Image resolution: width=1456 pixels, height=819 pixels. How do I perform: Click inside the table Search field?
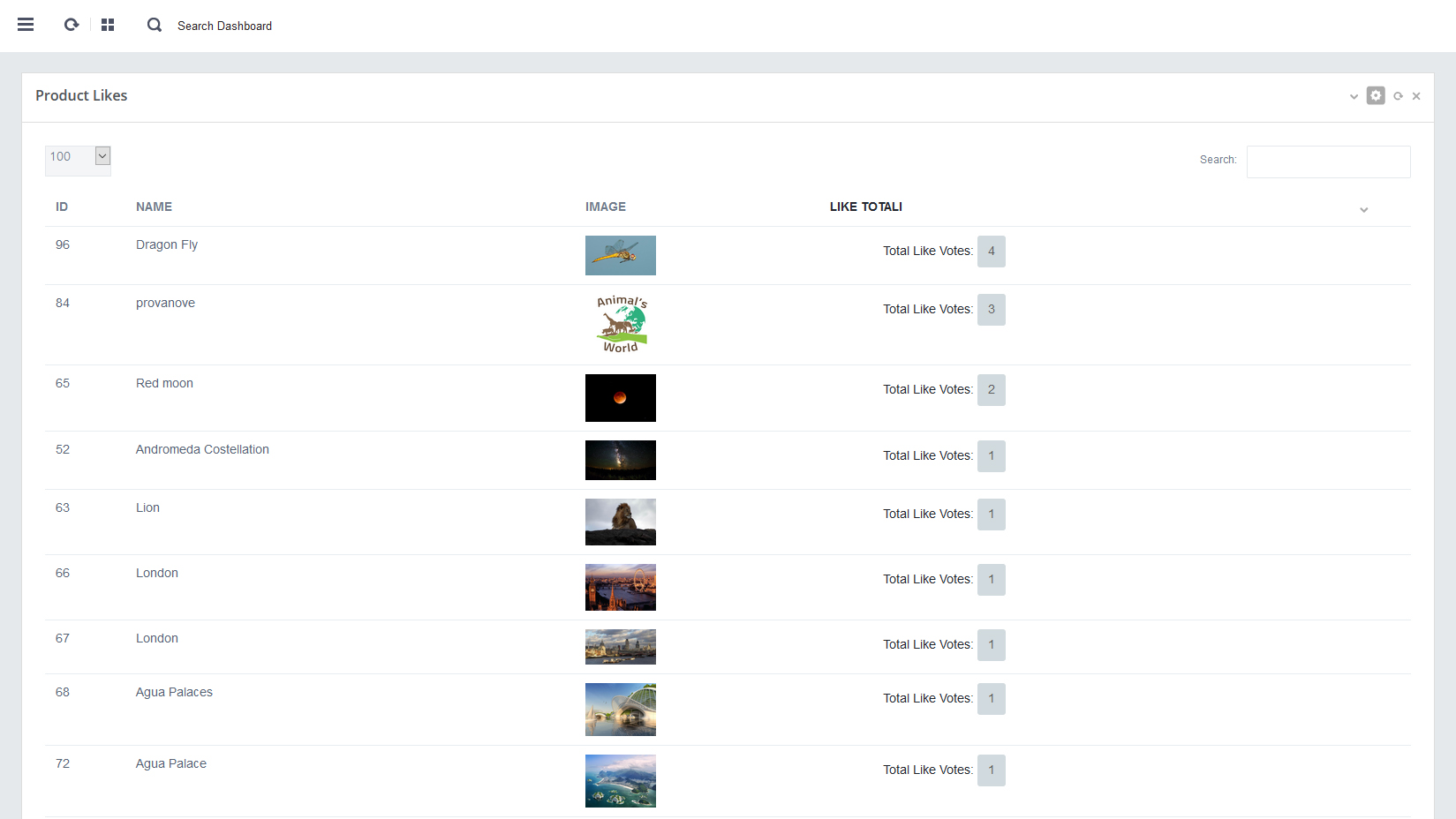tap(1328, 162)
